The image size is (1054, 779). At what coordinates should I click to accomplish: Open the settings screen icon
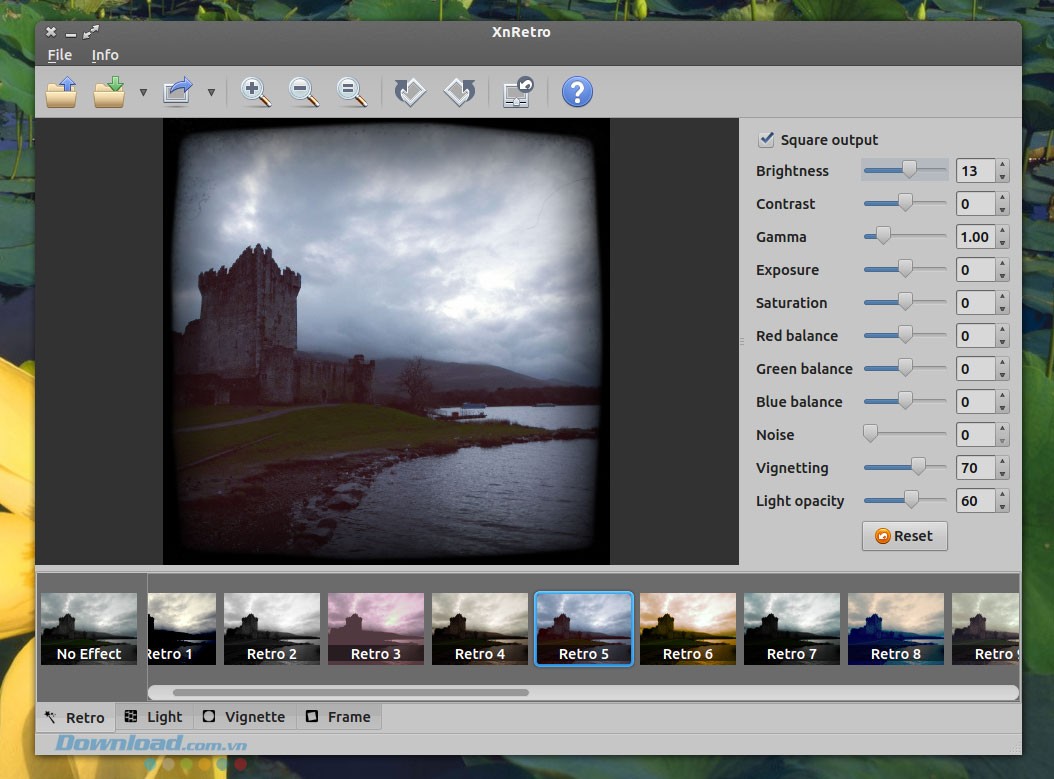518,93
